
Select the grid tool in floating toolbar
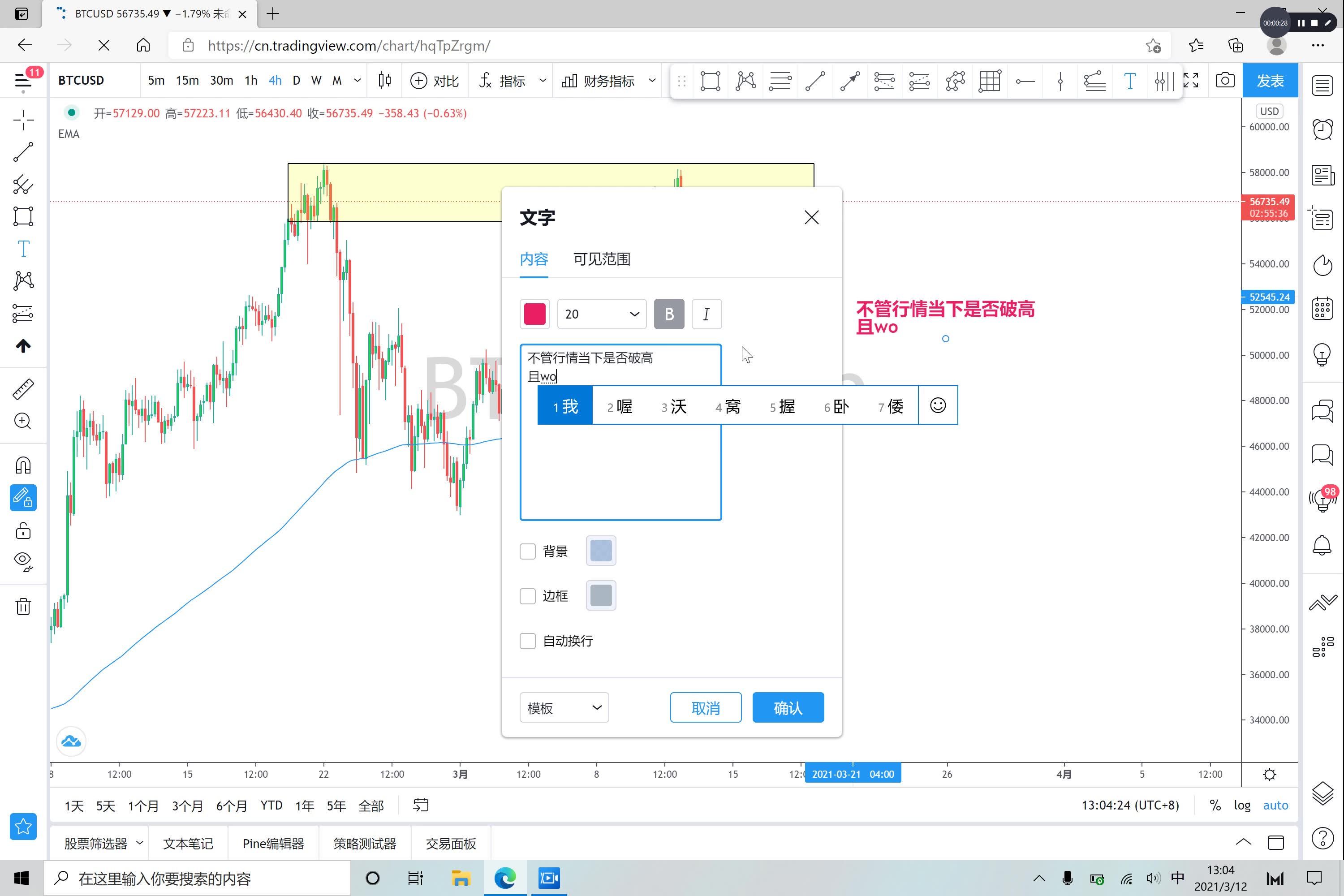tap(990, 81)
